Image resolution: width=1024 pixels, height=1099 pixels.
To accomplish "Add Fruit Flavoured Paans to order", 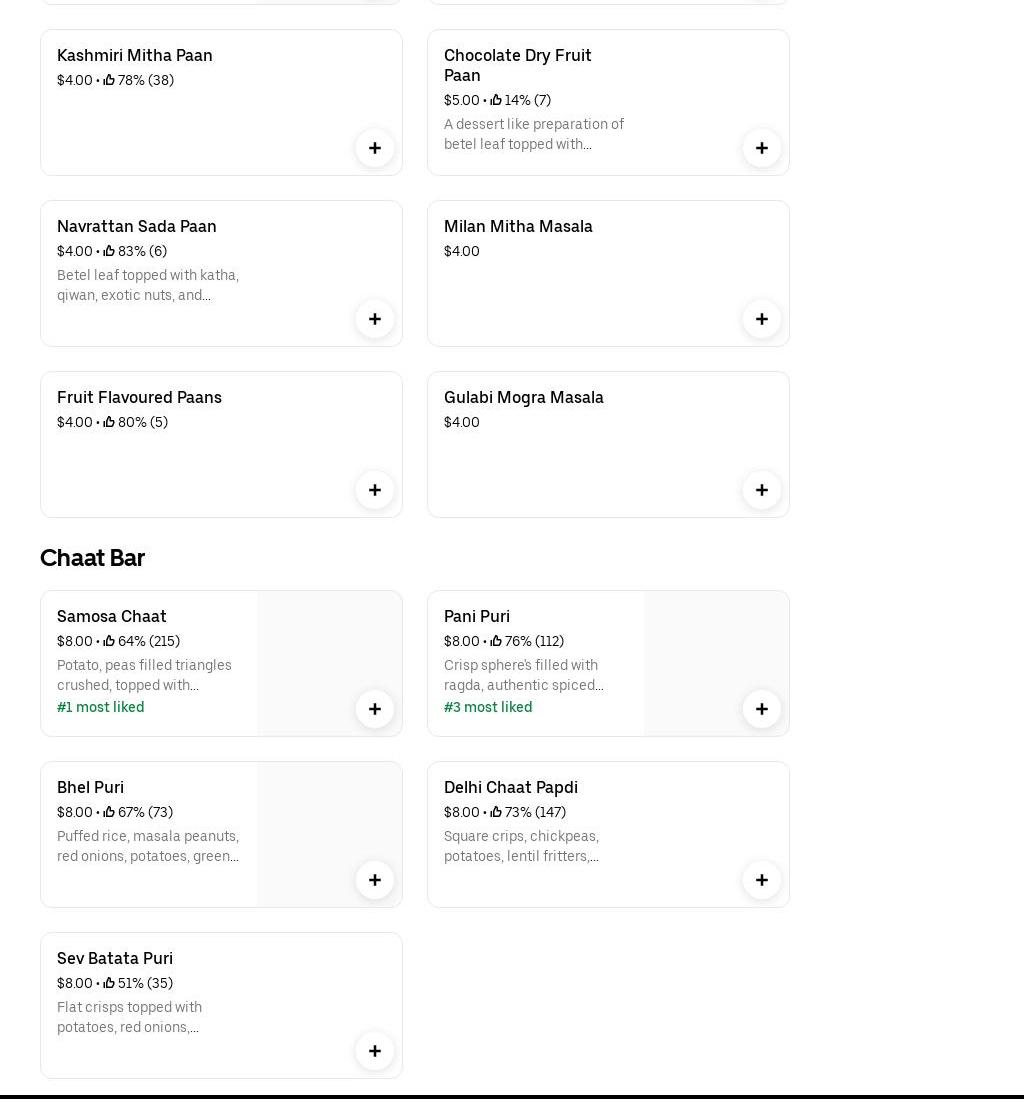I will 374,490.
